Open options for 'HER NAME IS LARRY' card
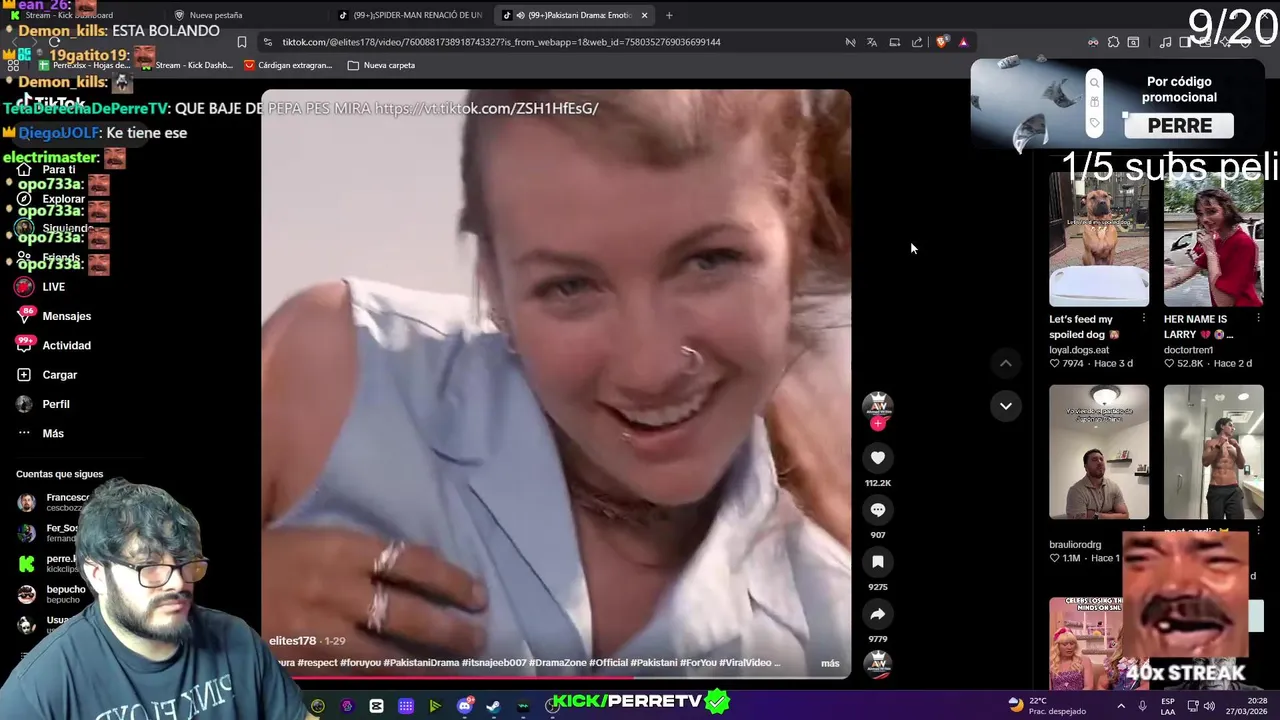Viewport: 1280px width, 720px height. point(1258,319)
